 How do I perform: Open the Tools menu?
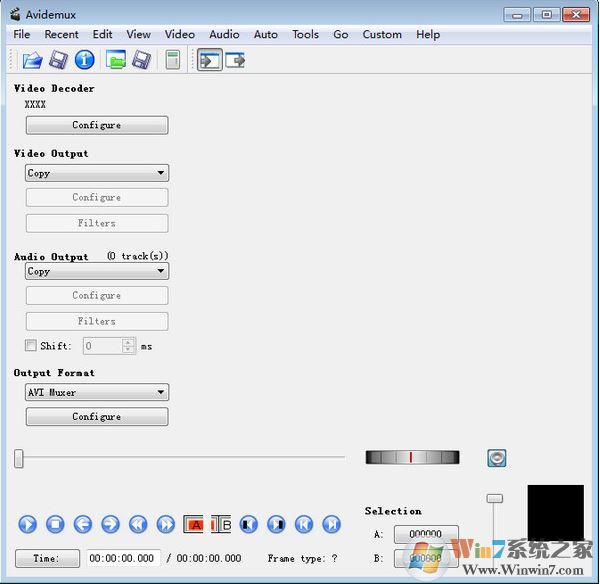305,34
